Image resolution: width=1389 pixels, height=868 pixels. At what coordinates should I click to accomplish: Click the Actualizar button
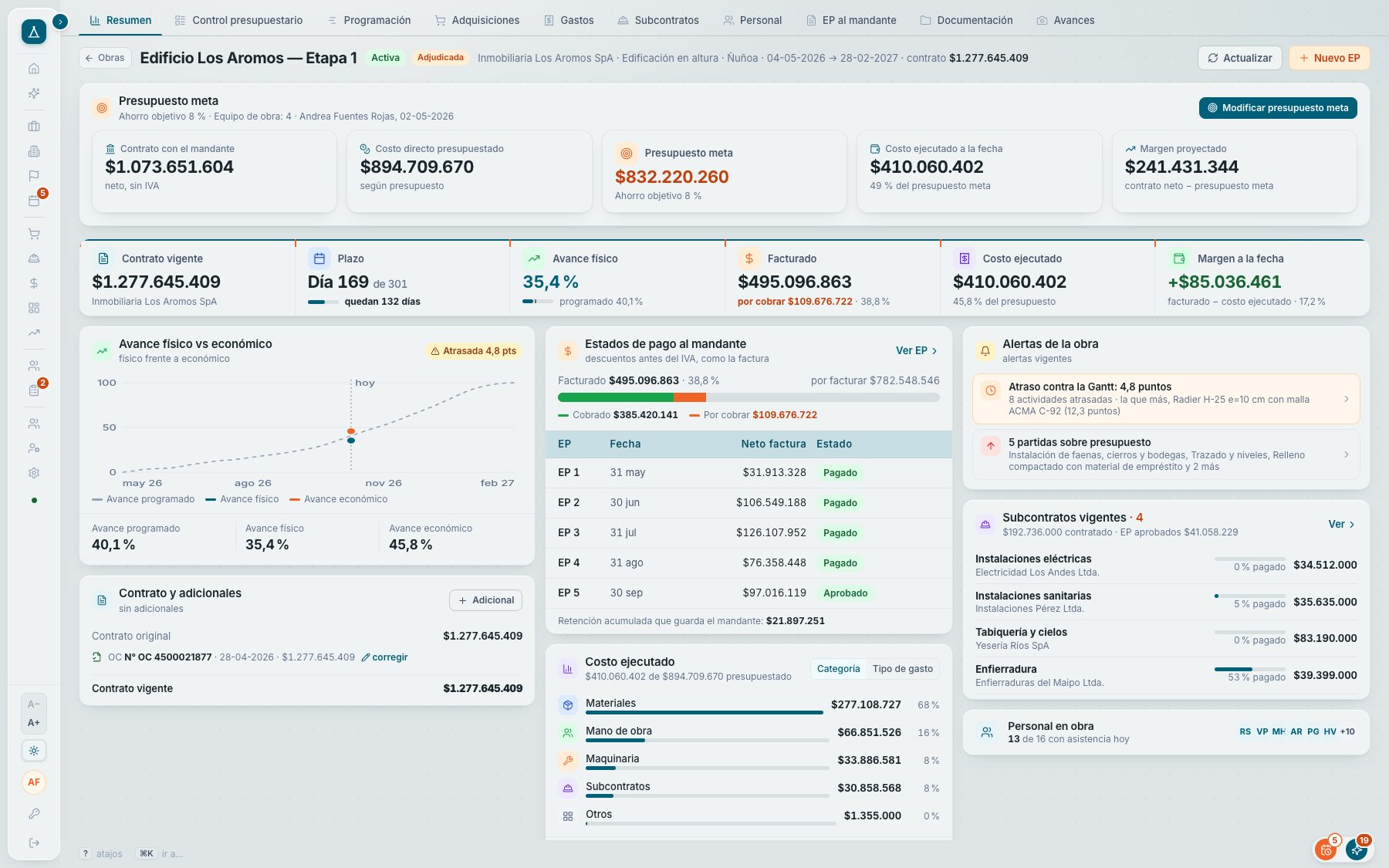(1240, 58)
